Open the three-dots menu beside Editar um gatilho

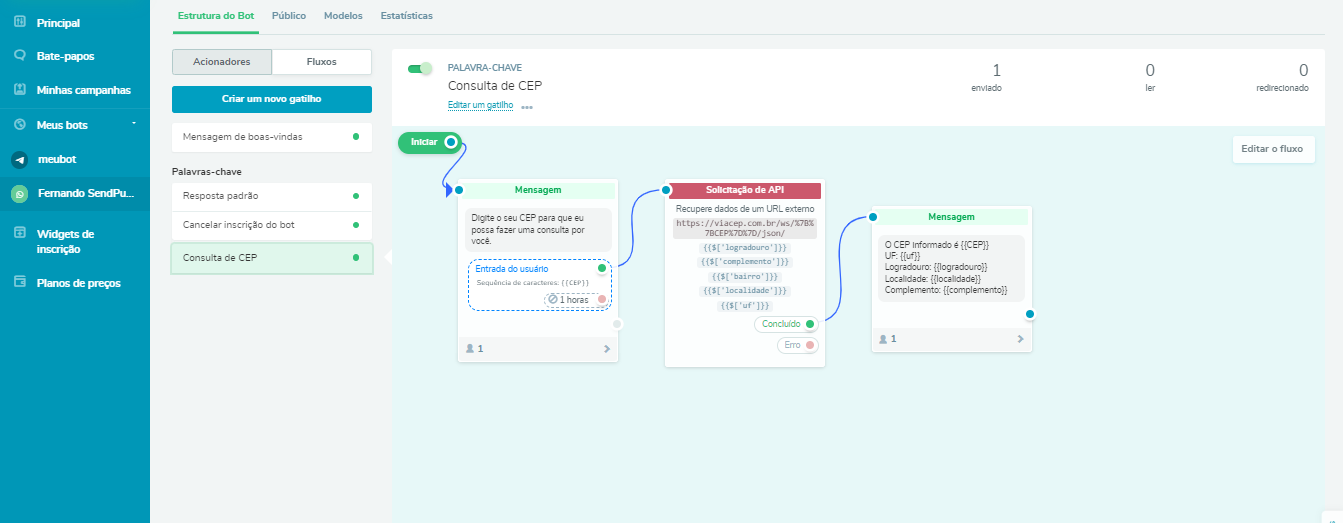[x=527, y=107]
